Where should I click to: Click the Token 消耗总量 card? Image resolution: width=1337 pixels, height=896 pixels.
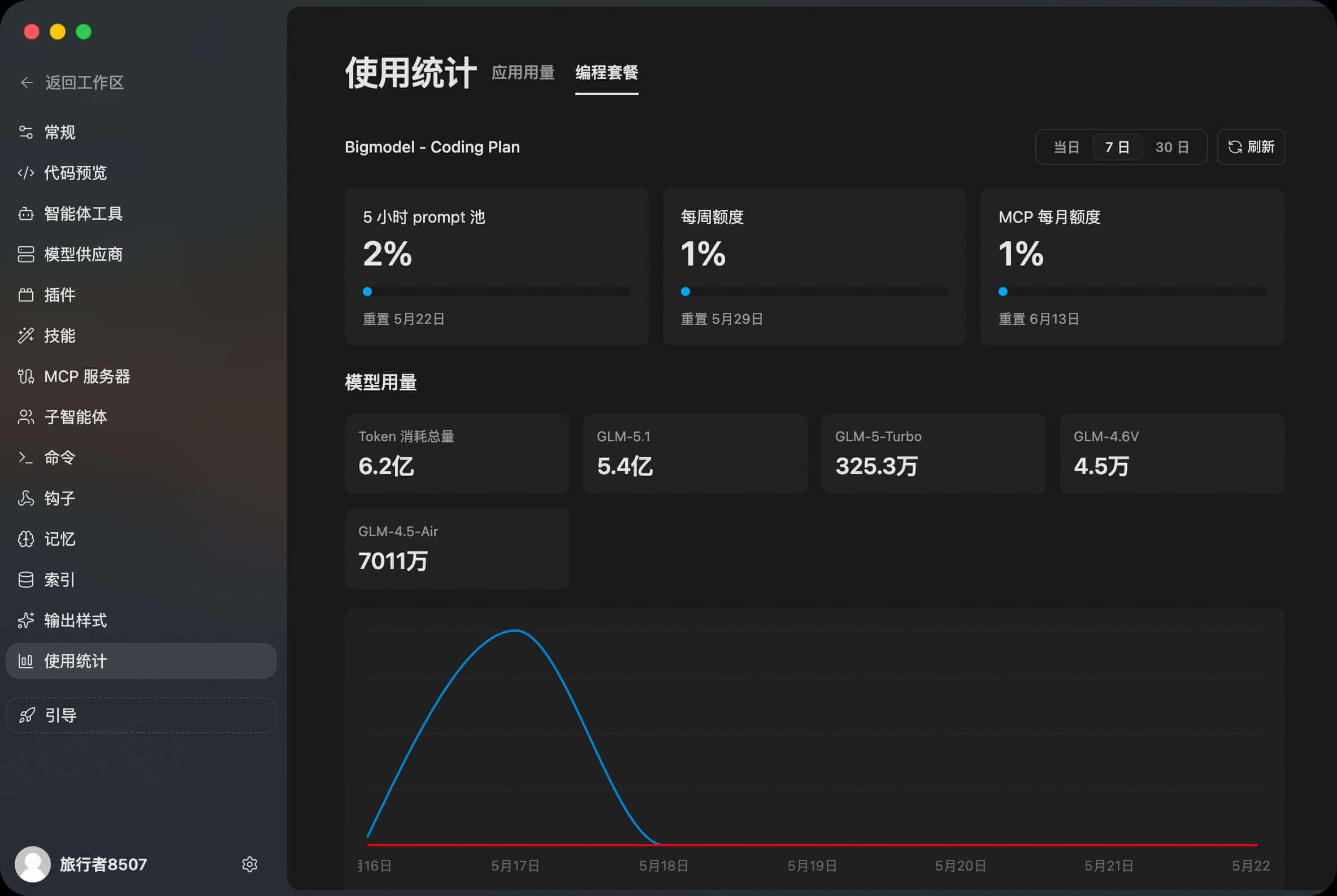pyautogui.click(x=457, y=454)
